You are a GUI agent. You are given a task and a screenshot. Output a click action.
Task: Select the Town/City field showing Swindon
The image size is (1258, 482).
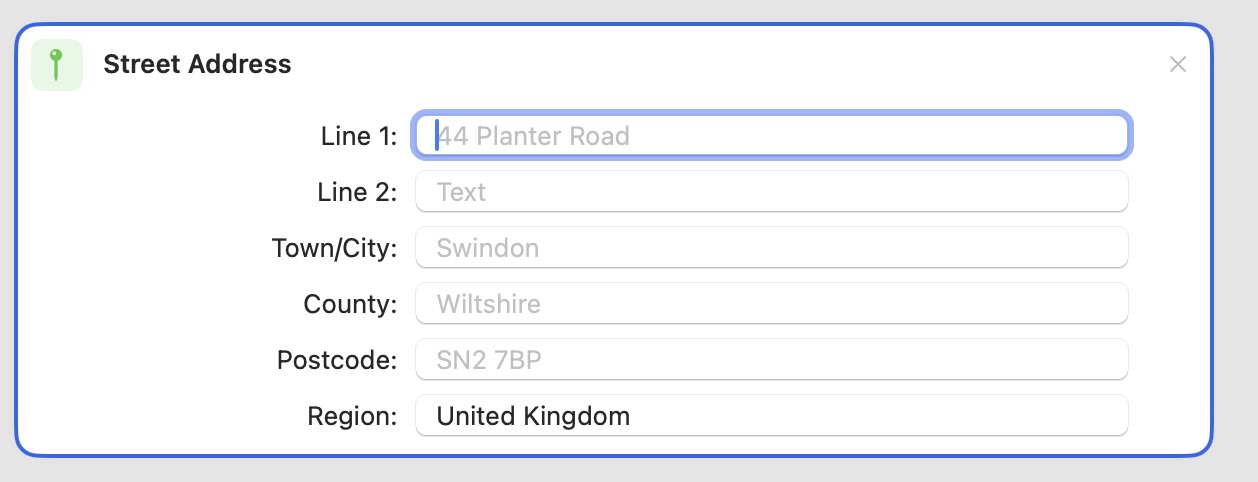tap(772, 247)
